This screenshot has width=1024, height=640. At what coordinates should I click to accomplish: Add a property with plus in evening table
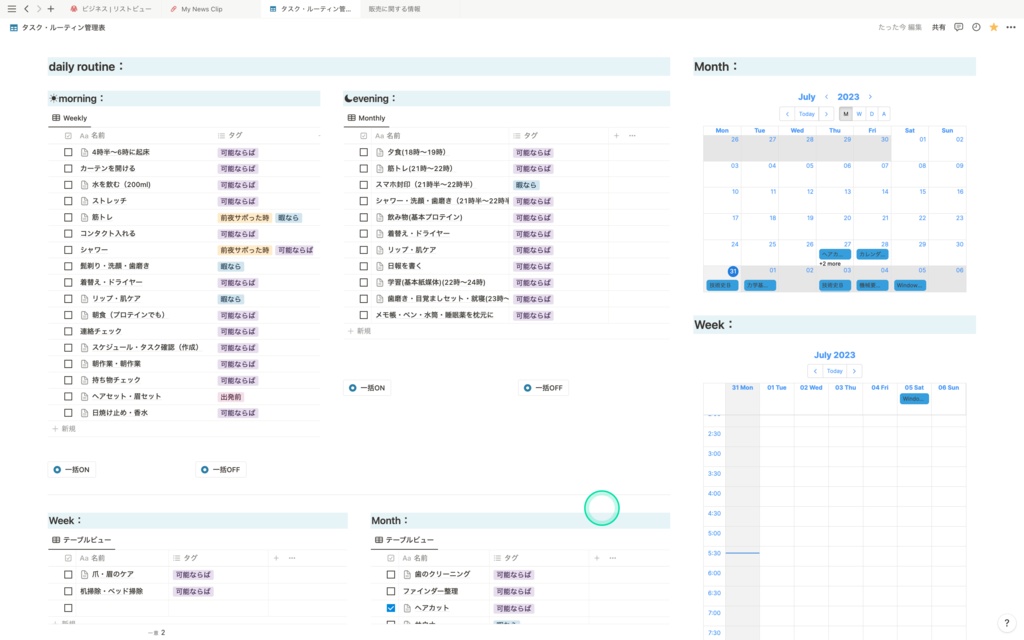click(616, 136)
